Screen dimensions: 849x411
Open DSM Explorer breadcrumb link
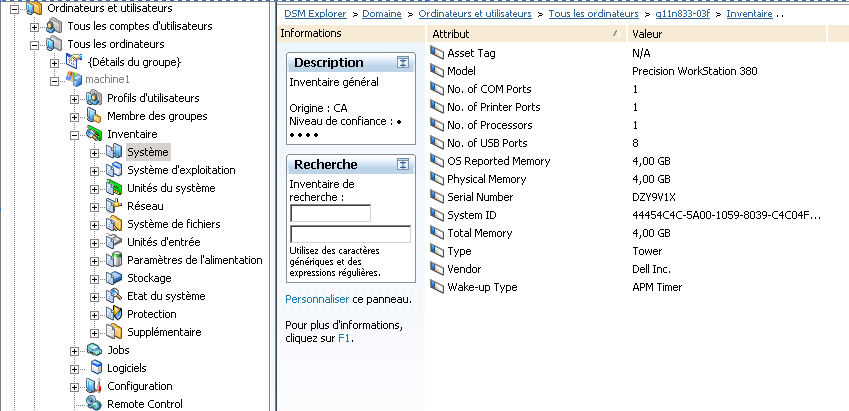pyautogui.click(x=315, y=14)
